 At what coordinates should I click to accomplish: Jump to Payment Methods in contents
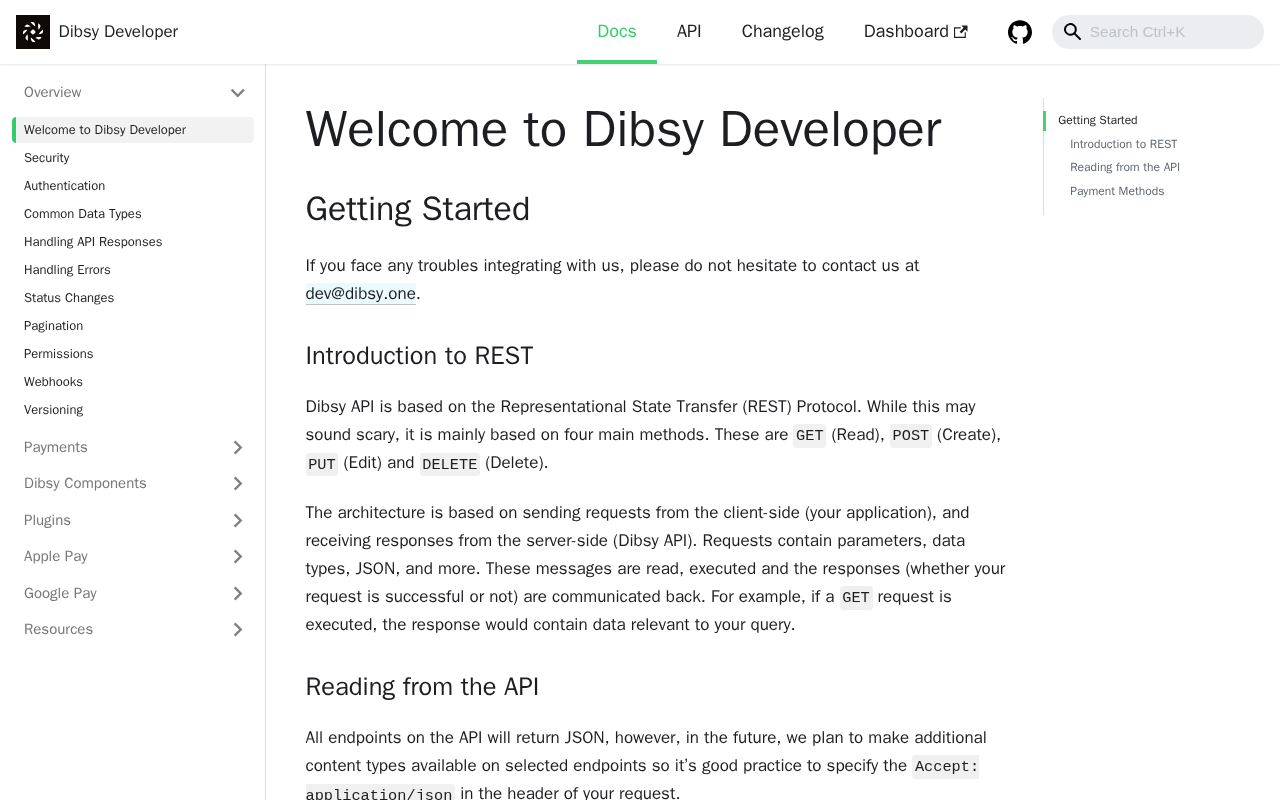1117,191
